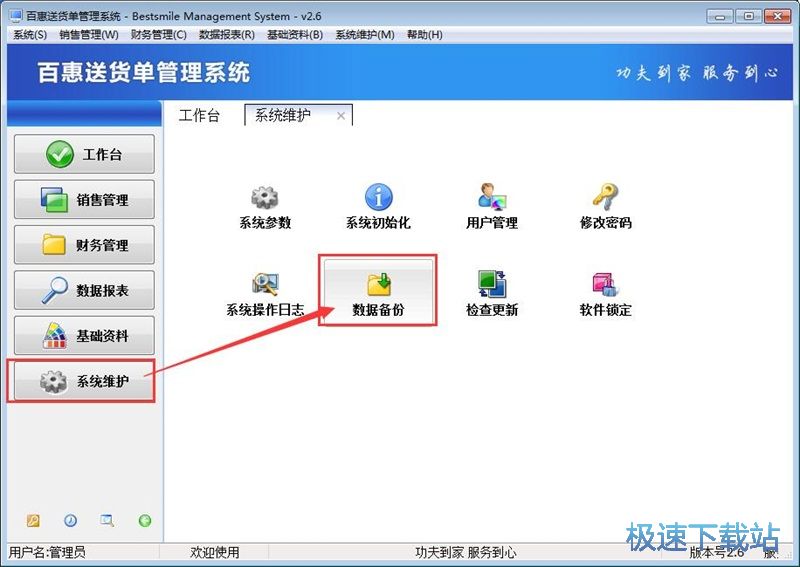
Task: Open 用户管理 user icon
Action: (492, 196)
